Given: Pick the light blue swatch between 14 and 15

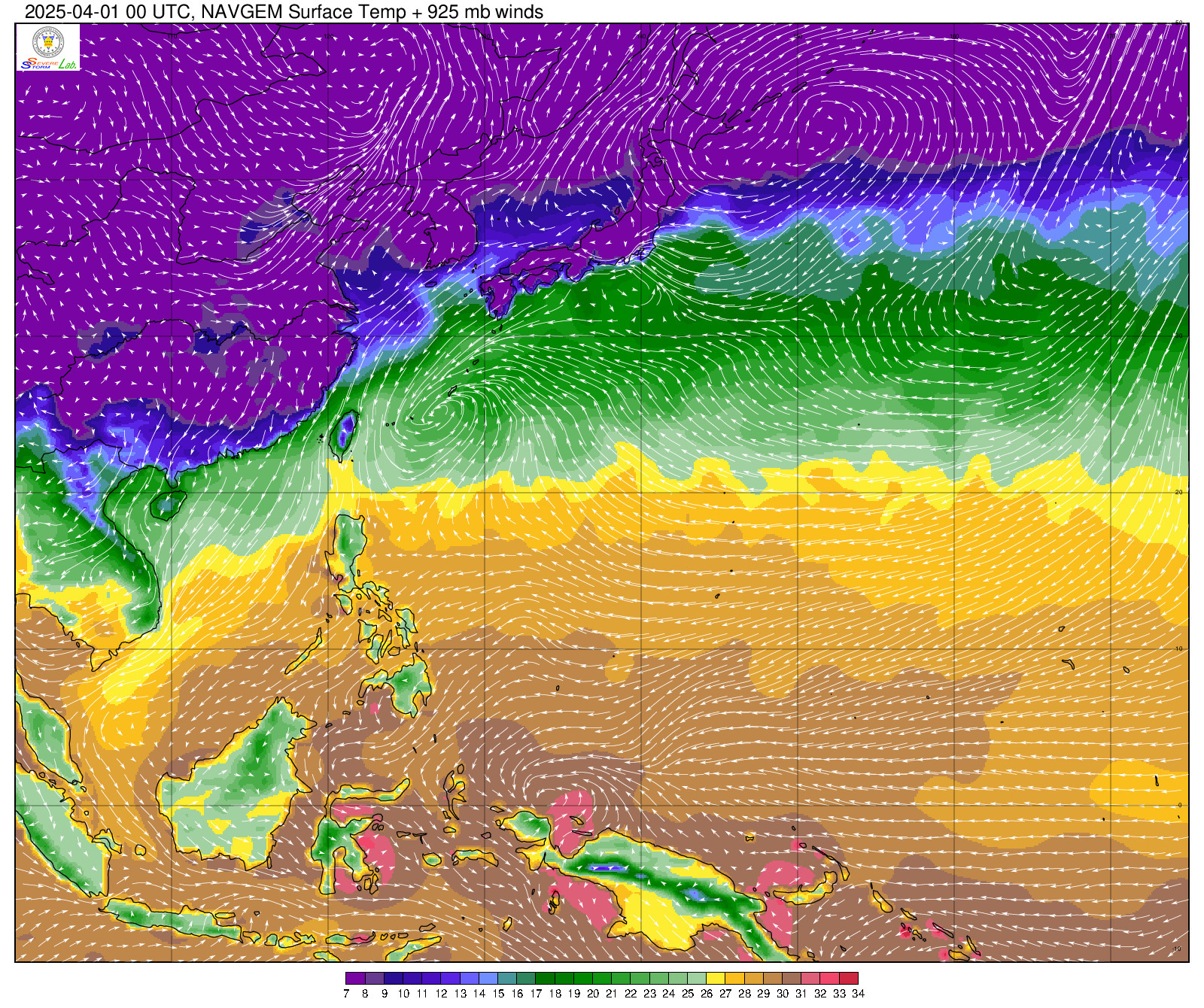Looking at the screenshot, I should point(488,979).
